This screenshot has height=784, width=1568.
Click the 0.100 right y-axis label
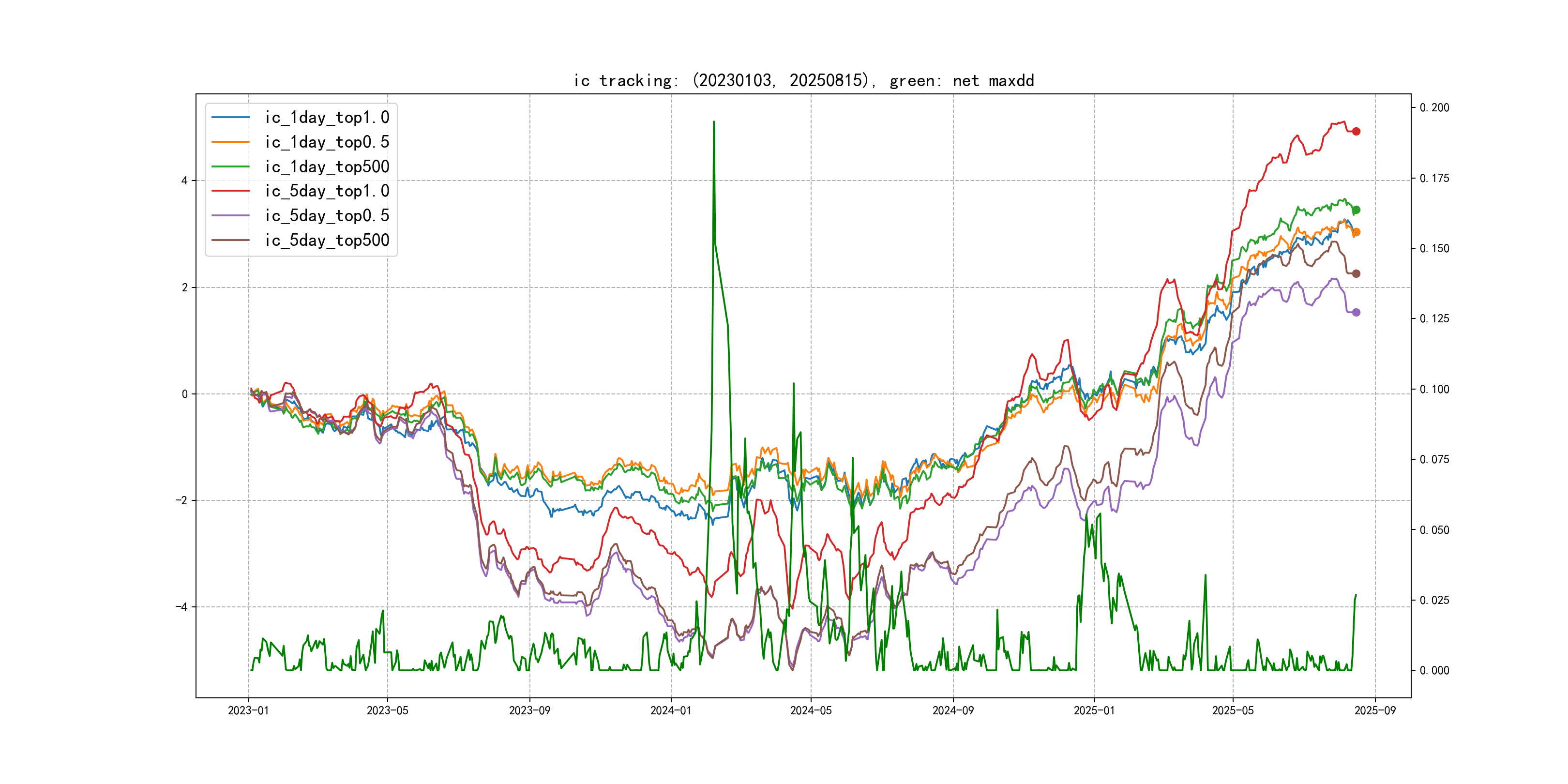pyautogui.click(x=1434, y=389)
